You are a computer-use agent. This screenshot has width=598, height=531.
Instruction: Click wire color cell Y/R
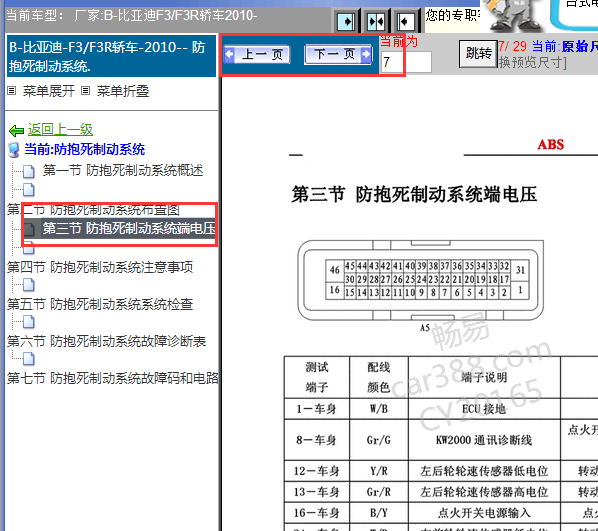point(378,471)
